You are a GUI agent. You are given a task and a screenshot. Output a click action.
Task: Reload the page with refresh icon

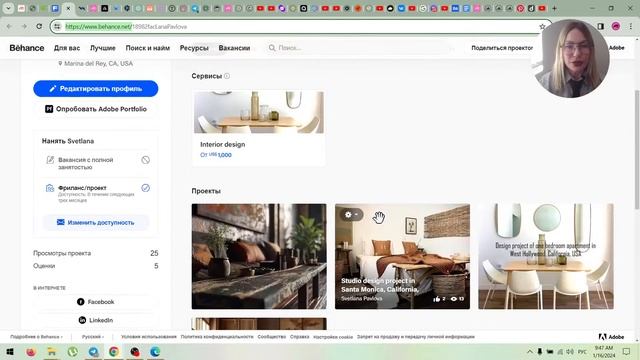click(39, 27)
